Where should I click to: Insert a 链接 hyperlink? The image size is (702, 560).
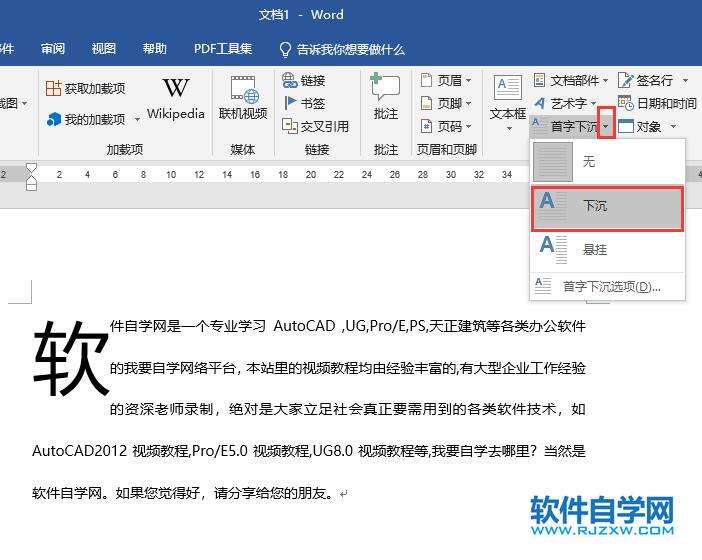[291, 80]
